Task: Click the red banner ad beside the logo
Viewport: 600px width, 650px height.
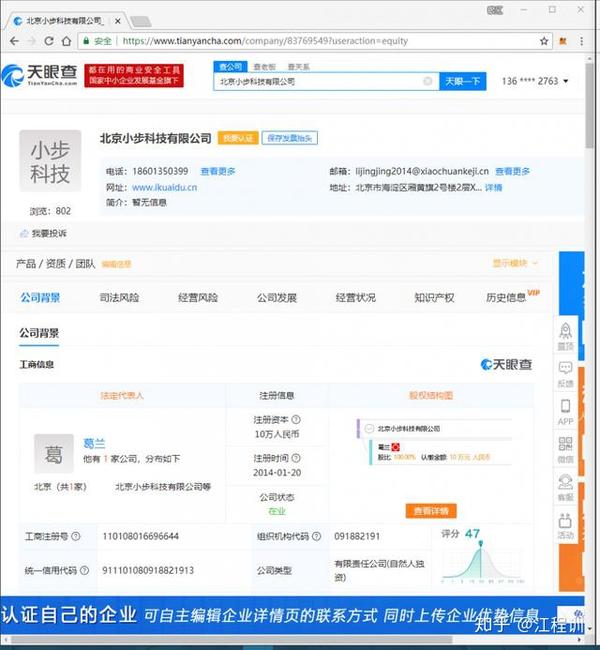Action: (134, 75)
